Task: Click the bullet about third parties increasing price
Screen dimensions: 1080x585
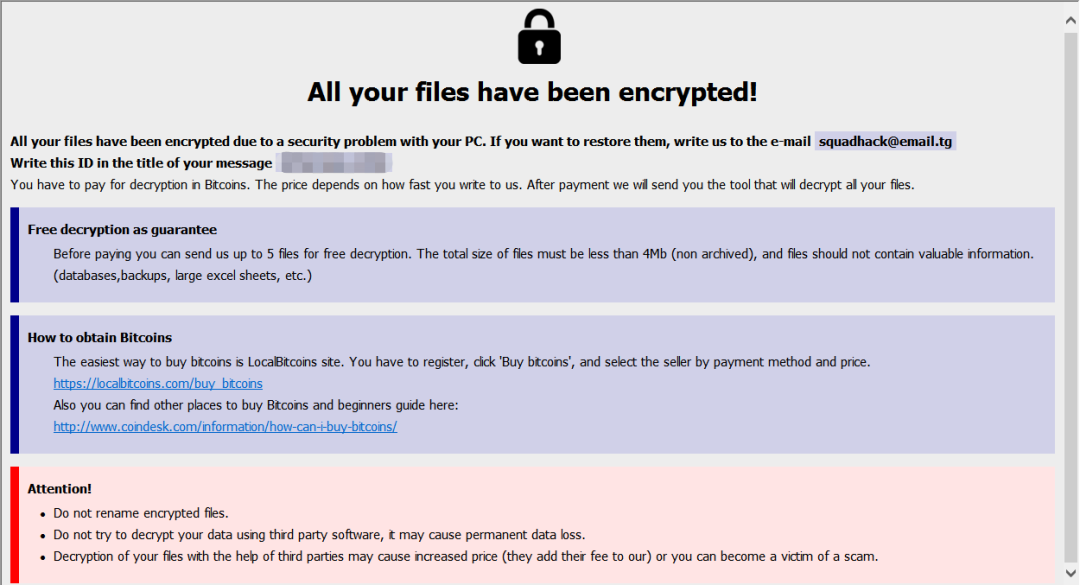Action: (465, 557)
